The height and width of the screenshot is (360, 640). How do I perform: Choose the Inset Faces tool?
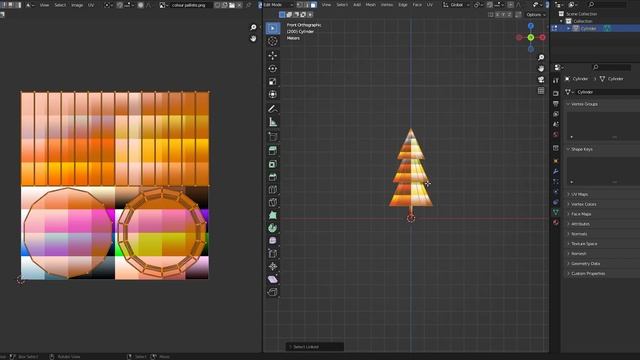click(x=273, y=164)
